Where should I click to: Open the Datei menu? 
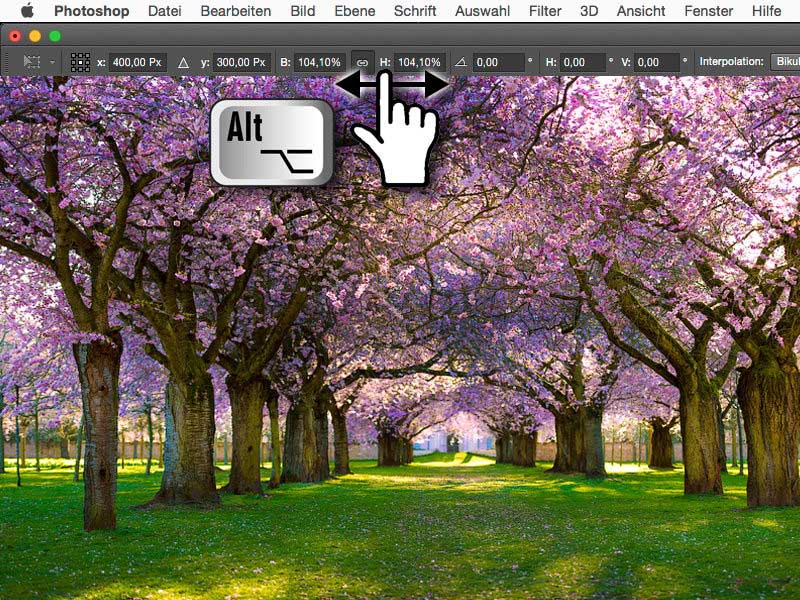[x=164, y=11]
